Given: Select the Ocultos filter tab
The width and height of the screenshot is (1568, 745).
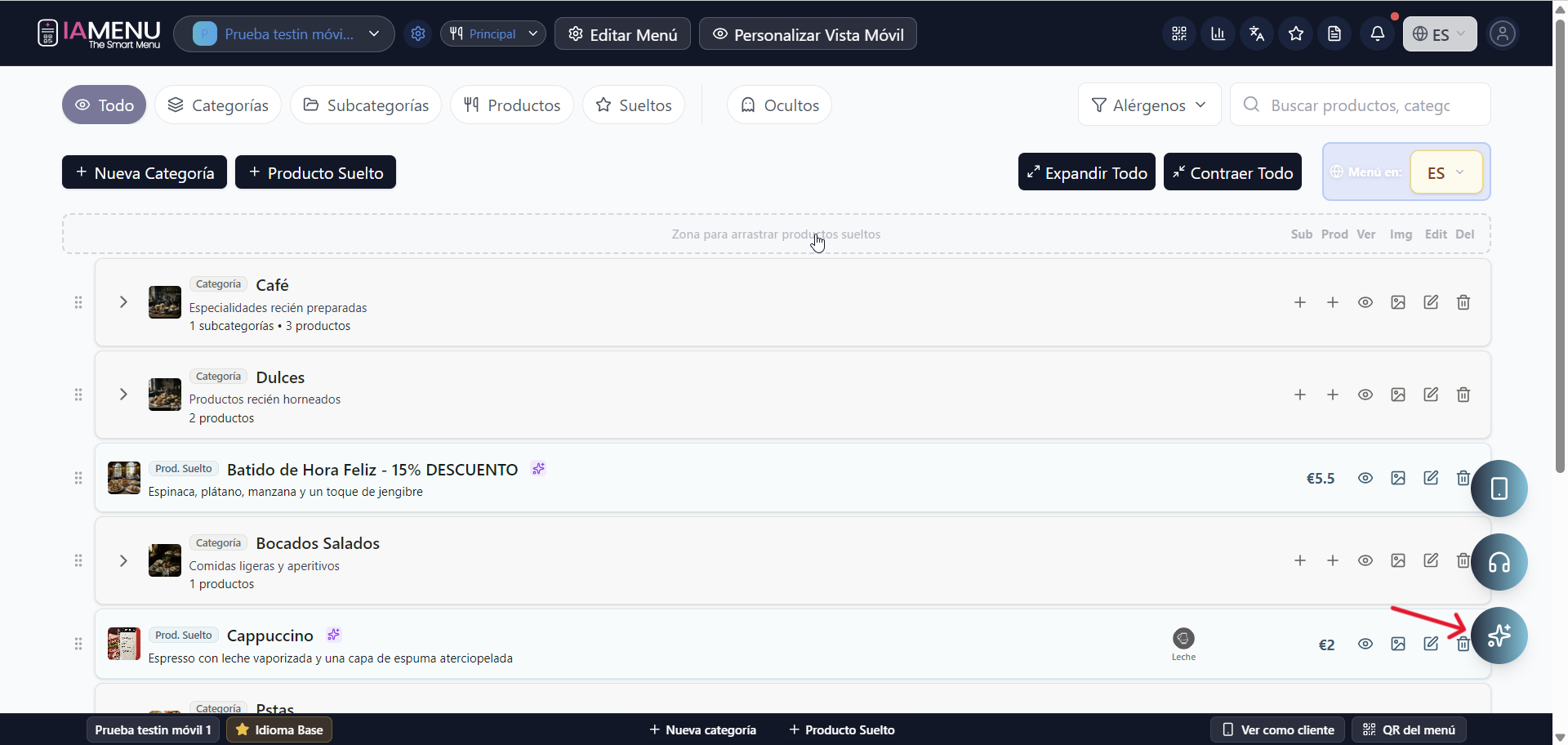Looking at the screenshot, I should point(779,105).
